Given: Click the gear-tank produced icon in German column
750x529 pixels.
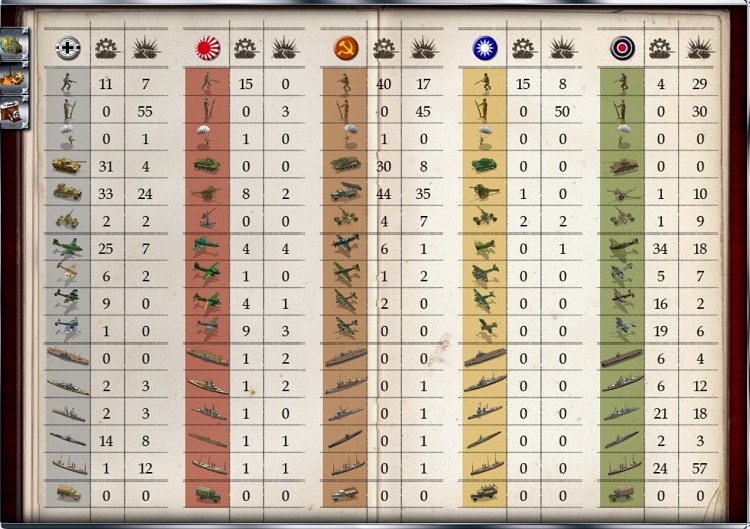Looking at the screenshot, I should click(106, 48).
